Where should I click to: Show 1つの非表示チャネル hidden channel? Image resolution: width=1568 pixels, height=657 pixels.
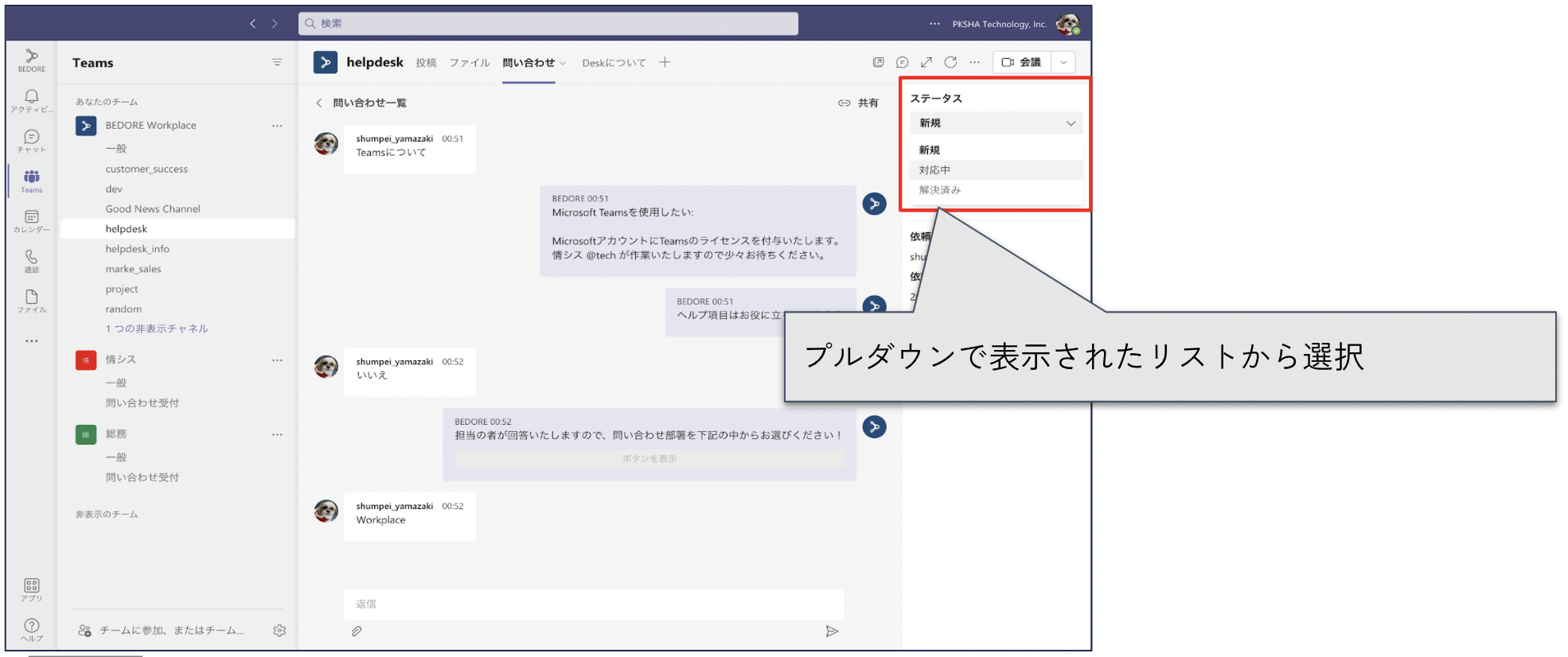[x=157, y=328]
